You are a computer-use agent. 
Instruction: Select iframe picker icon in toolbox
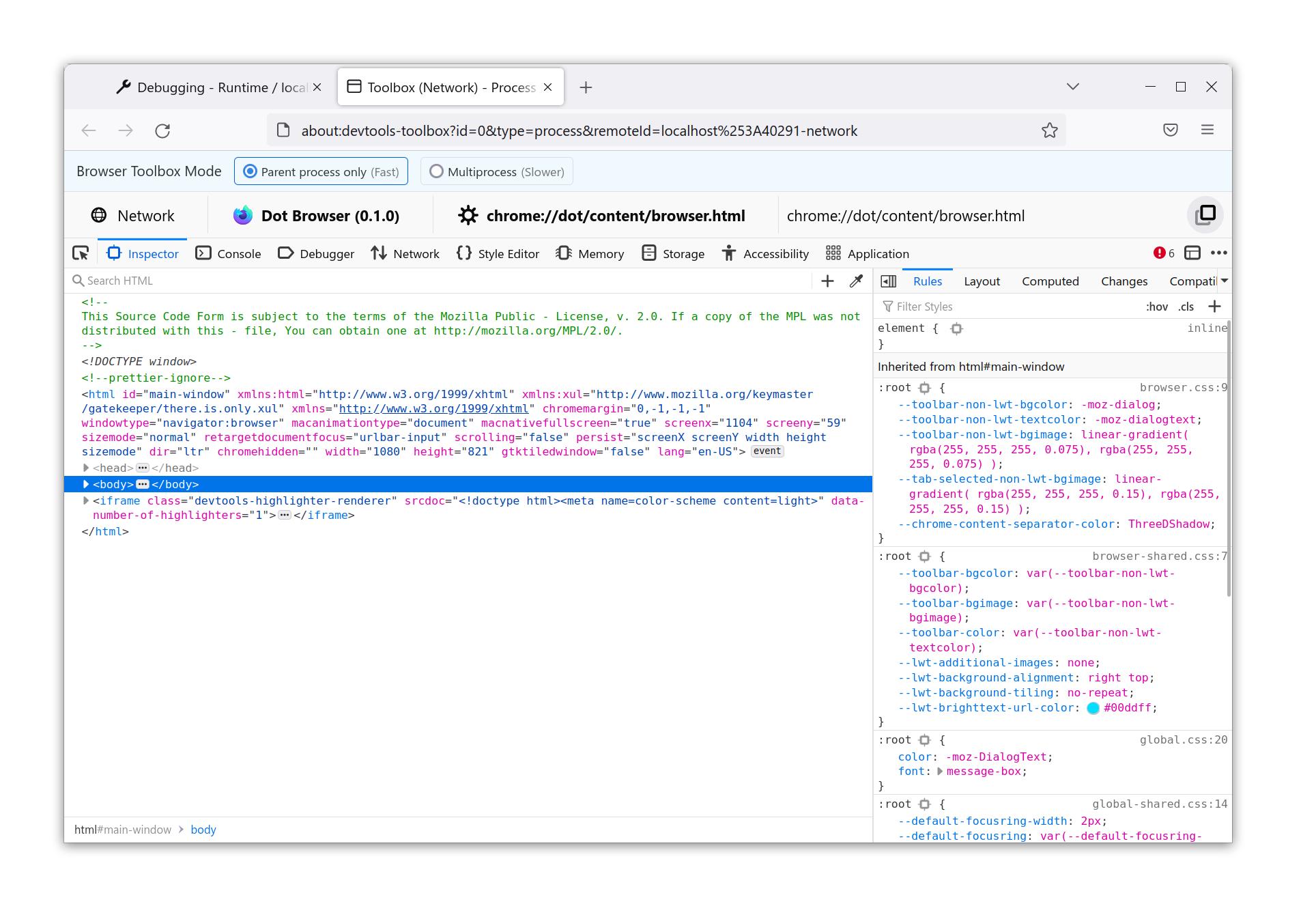point(1192,253)
